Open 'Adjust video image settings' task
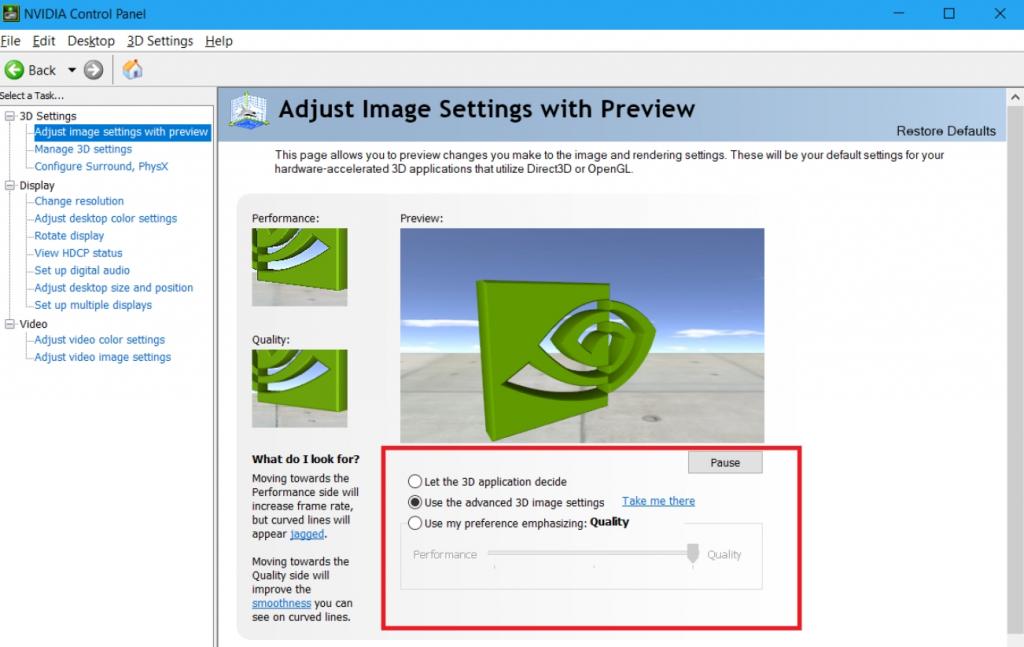 tap(103, 357)
